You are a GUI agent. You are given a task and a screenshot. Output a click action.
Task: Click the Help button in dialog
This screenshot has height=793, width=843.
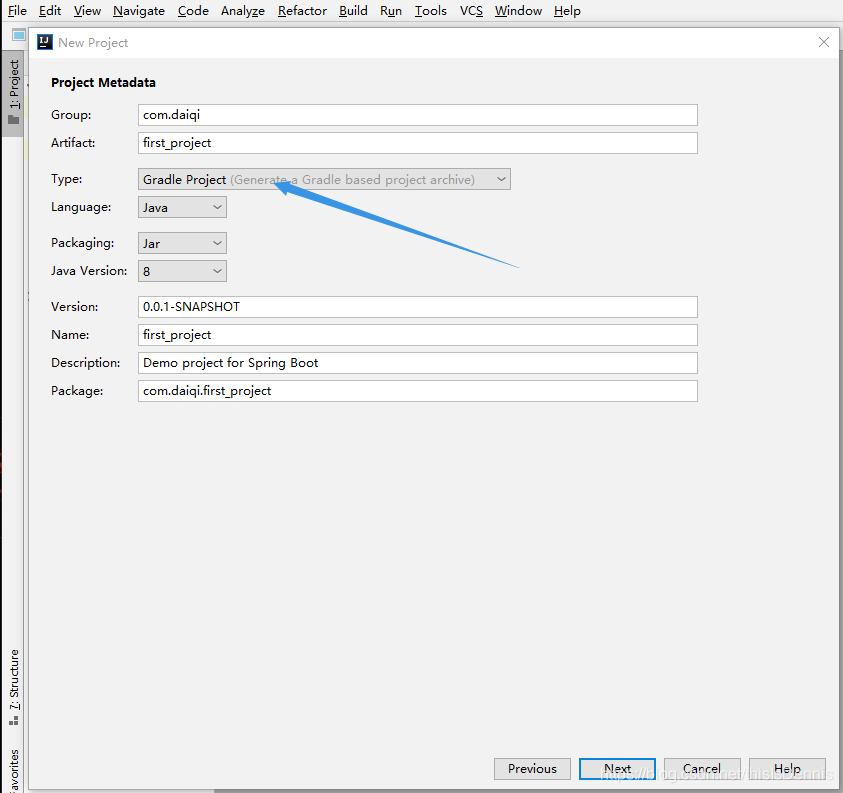click(x=787, y=769)
